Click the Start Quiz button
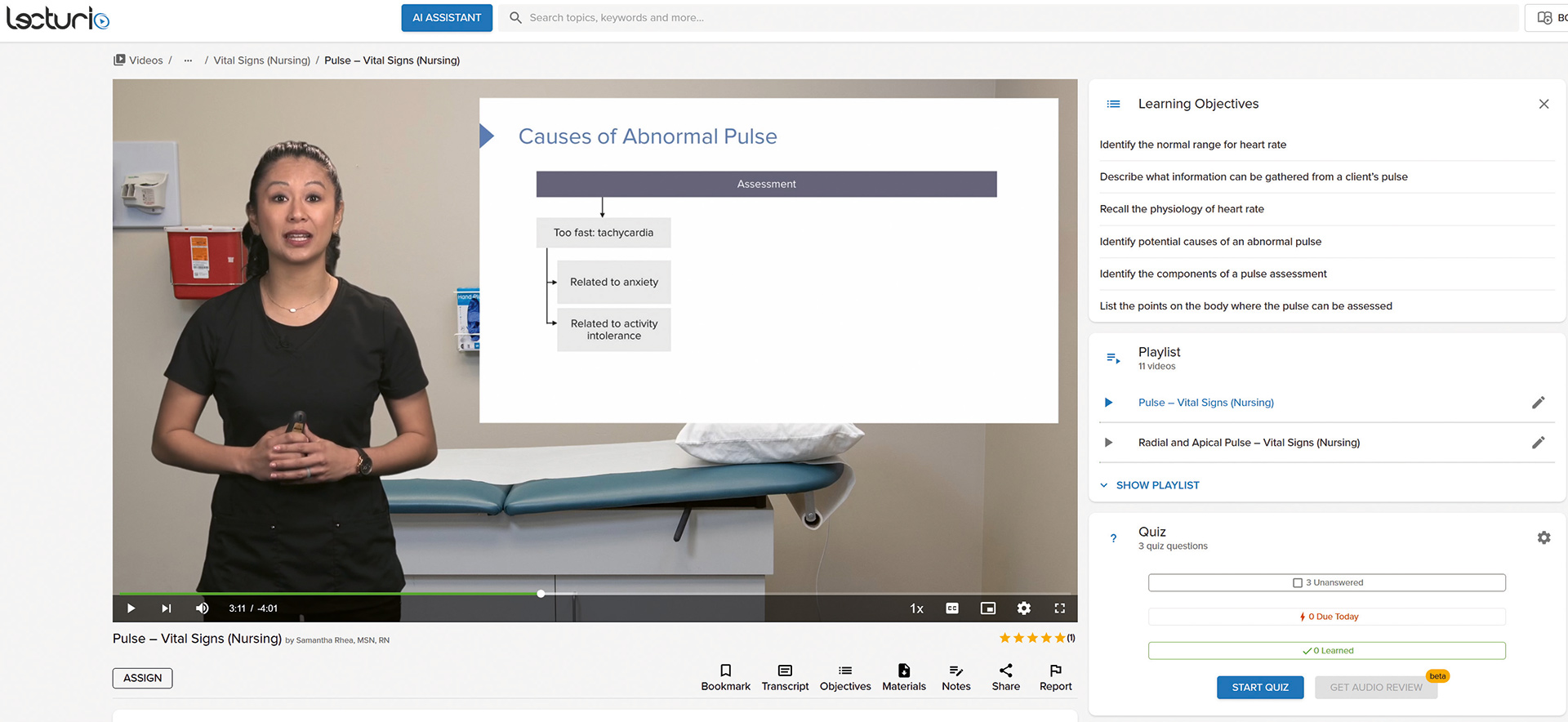 tap(1259, 688)
